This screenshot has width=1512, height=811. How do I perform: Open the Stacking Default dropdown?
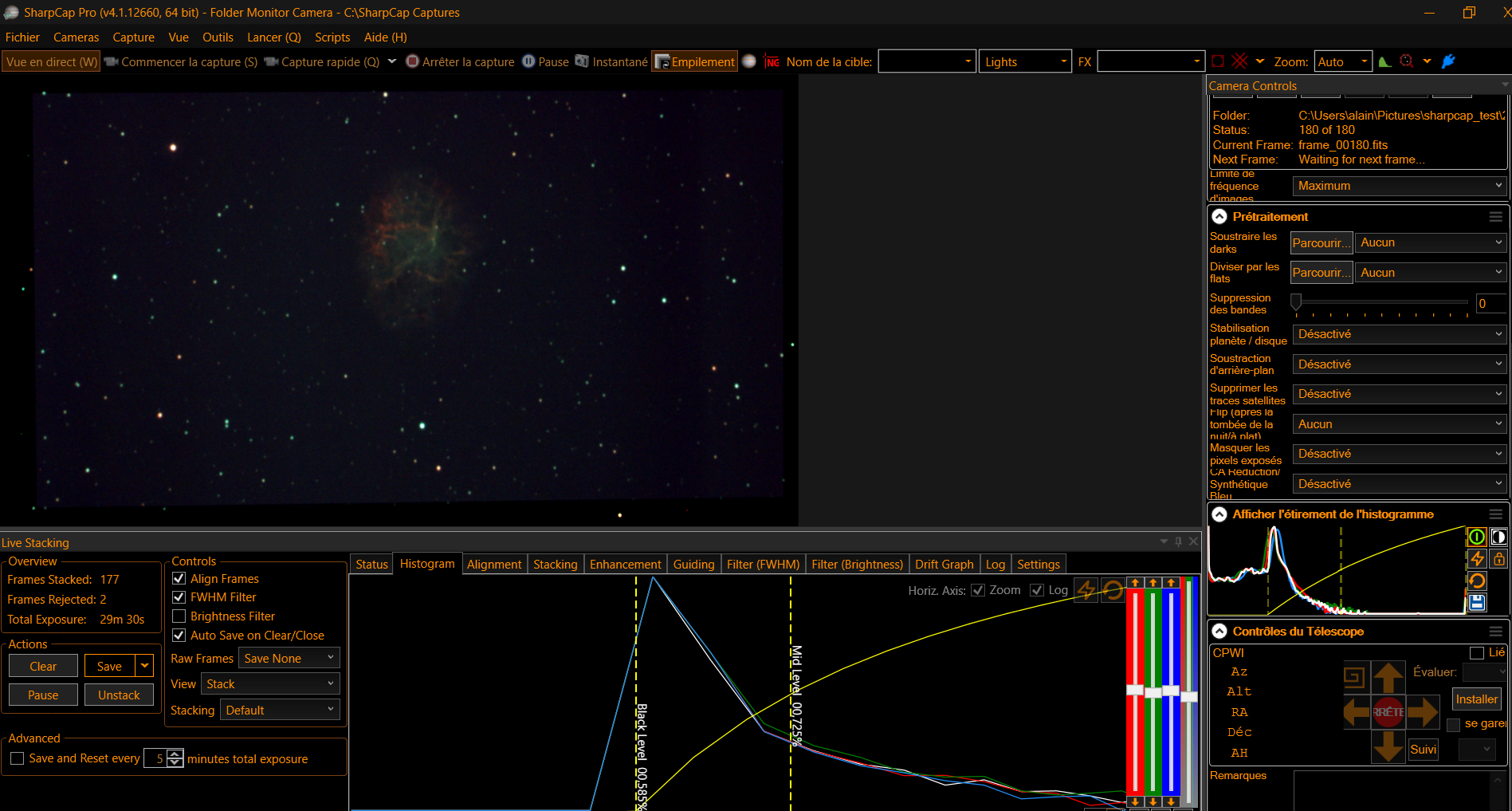[x=280, y=710]
